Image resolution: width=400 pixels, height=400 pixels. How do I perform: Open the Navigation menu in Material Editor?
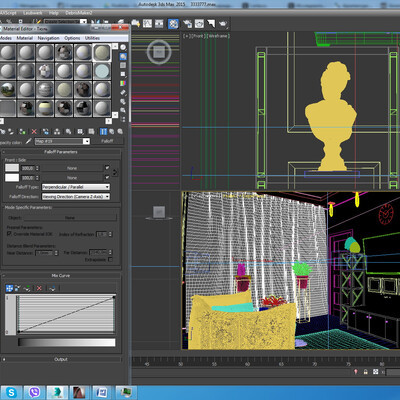[48, 38]
